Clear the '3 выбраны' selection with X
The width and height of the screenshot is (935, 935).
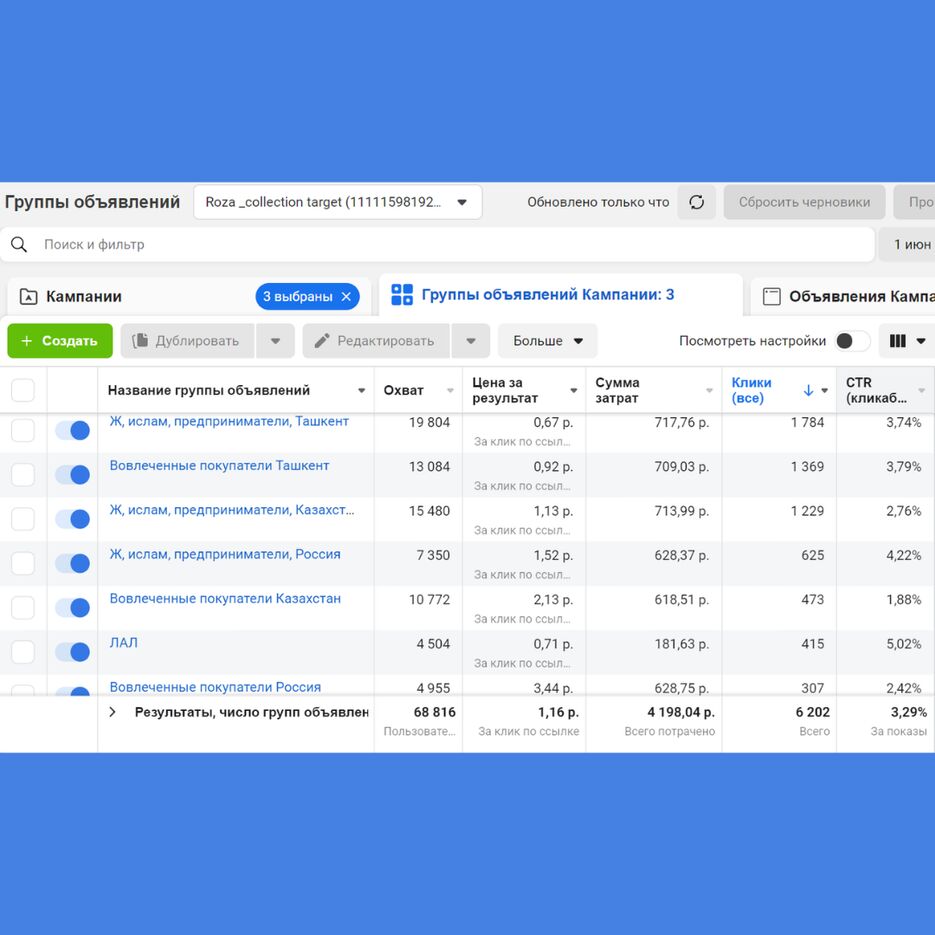coord(346,296)
